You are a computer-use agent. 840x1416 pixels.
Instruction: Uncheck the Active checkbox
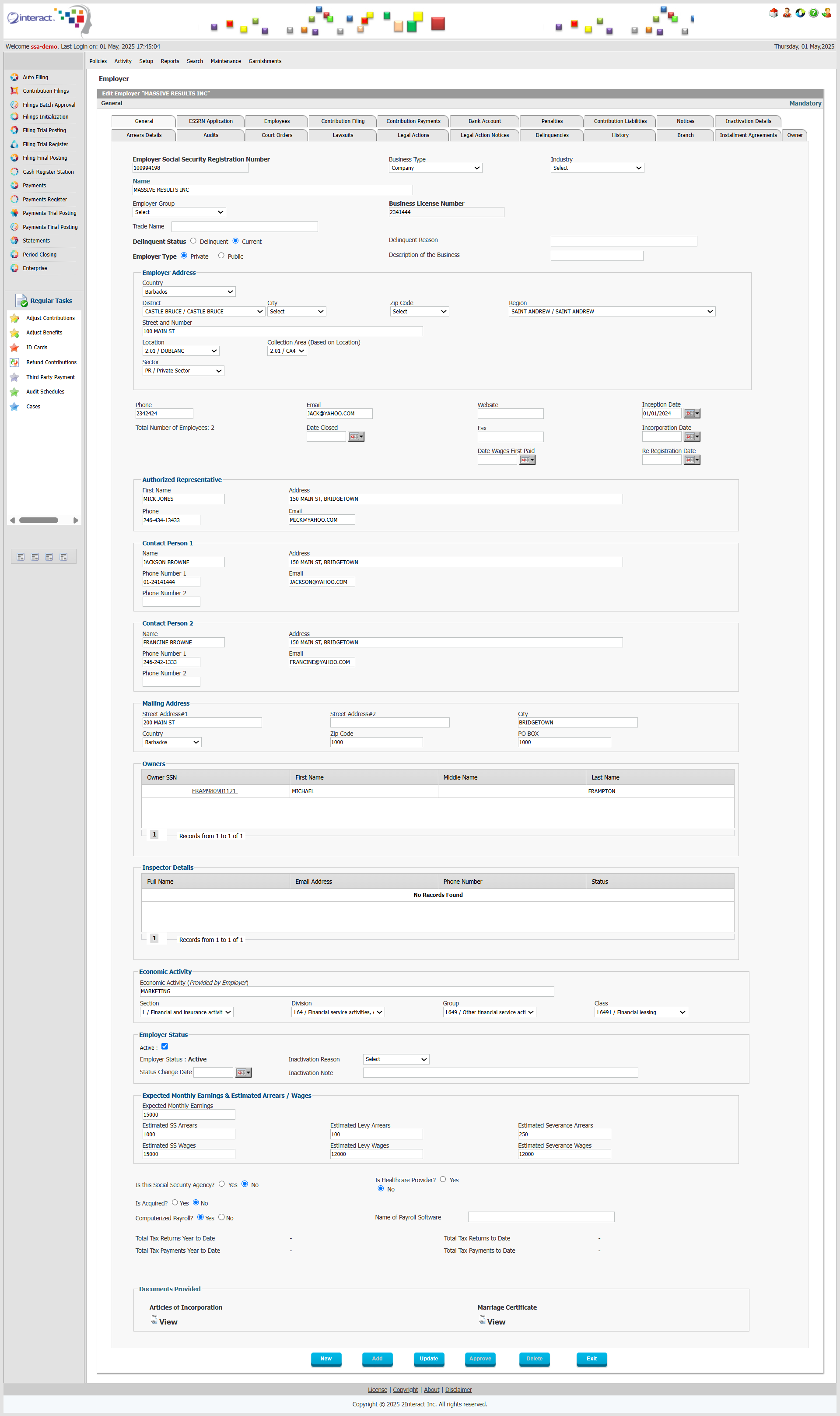pyautogui.click(x=164, y=1046)
